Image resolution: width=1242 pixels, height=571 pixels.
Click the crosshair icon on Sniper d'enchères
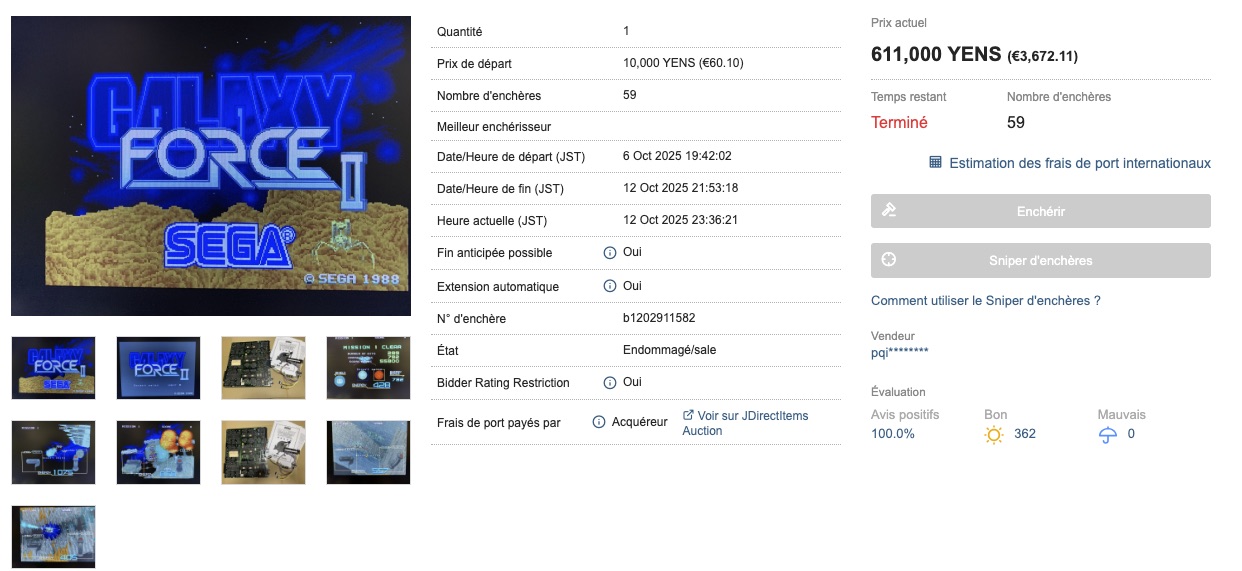pos(888,260)
